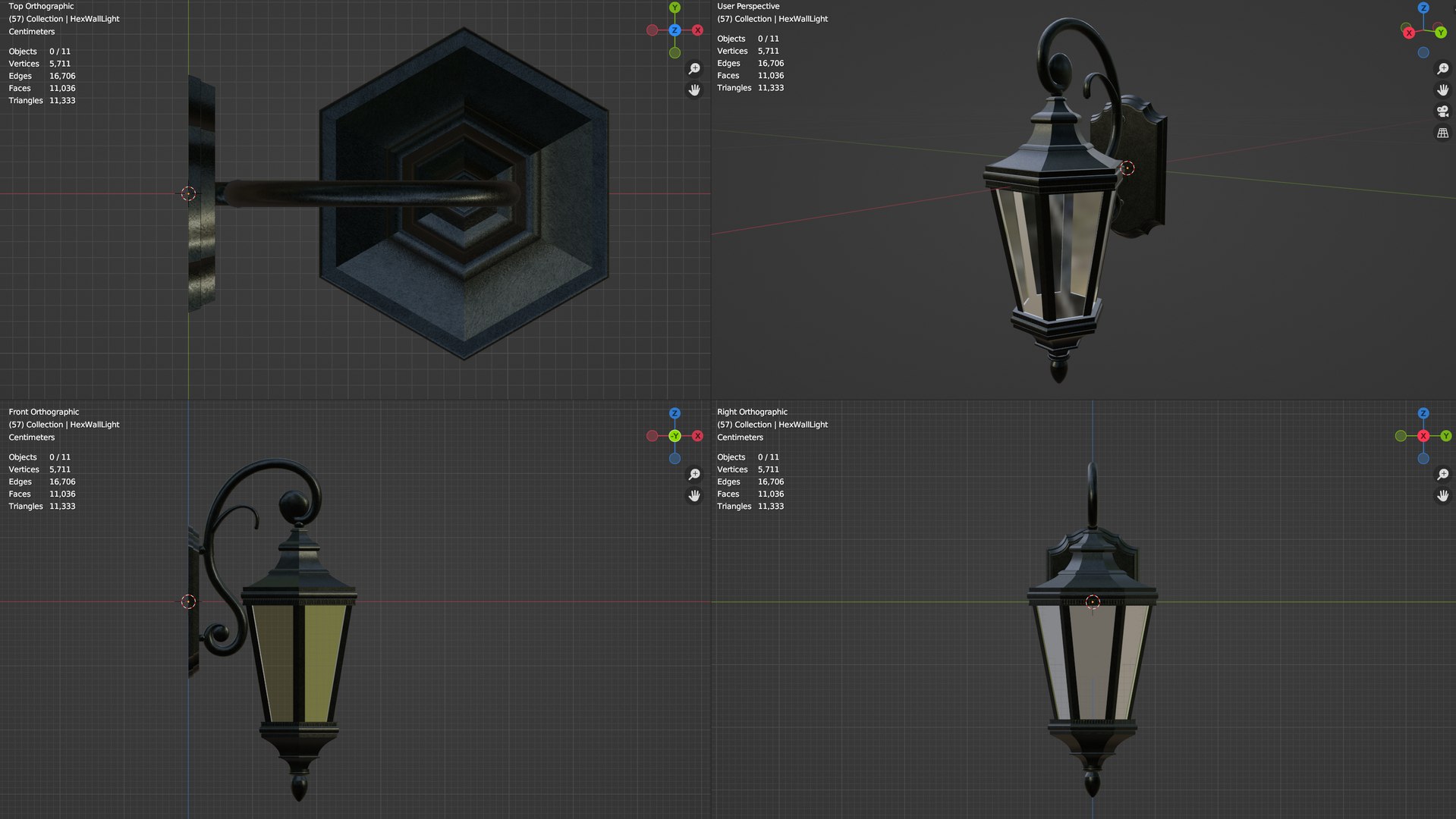
Task: Click green Y axis in User Perspective gizmo
Action: click(x=1440, y=33)
